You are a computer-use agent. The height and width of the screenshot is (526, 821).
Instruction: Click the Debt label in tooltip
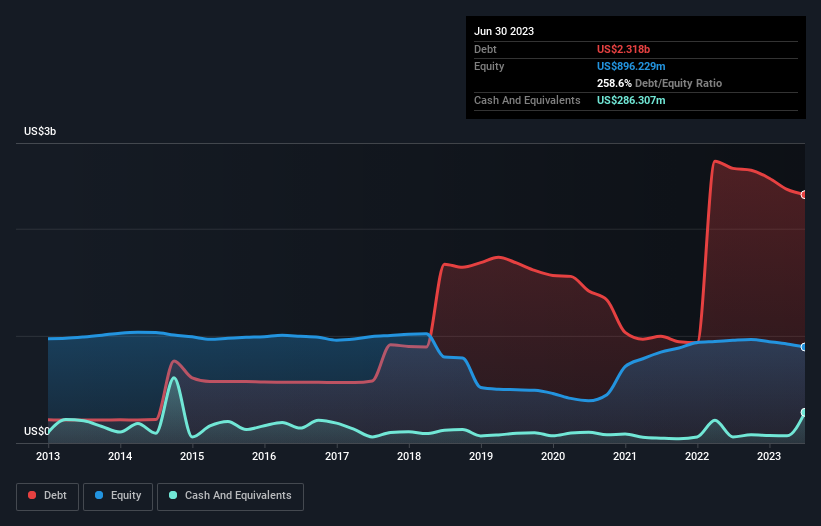point(485,49)
